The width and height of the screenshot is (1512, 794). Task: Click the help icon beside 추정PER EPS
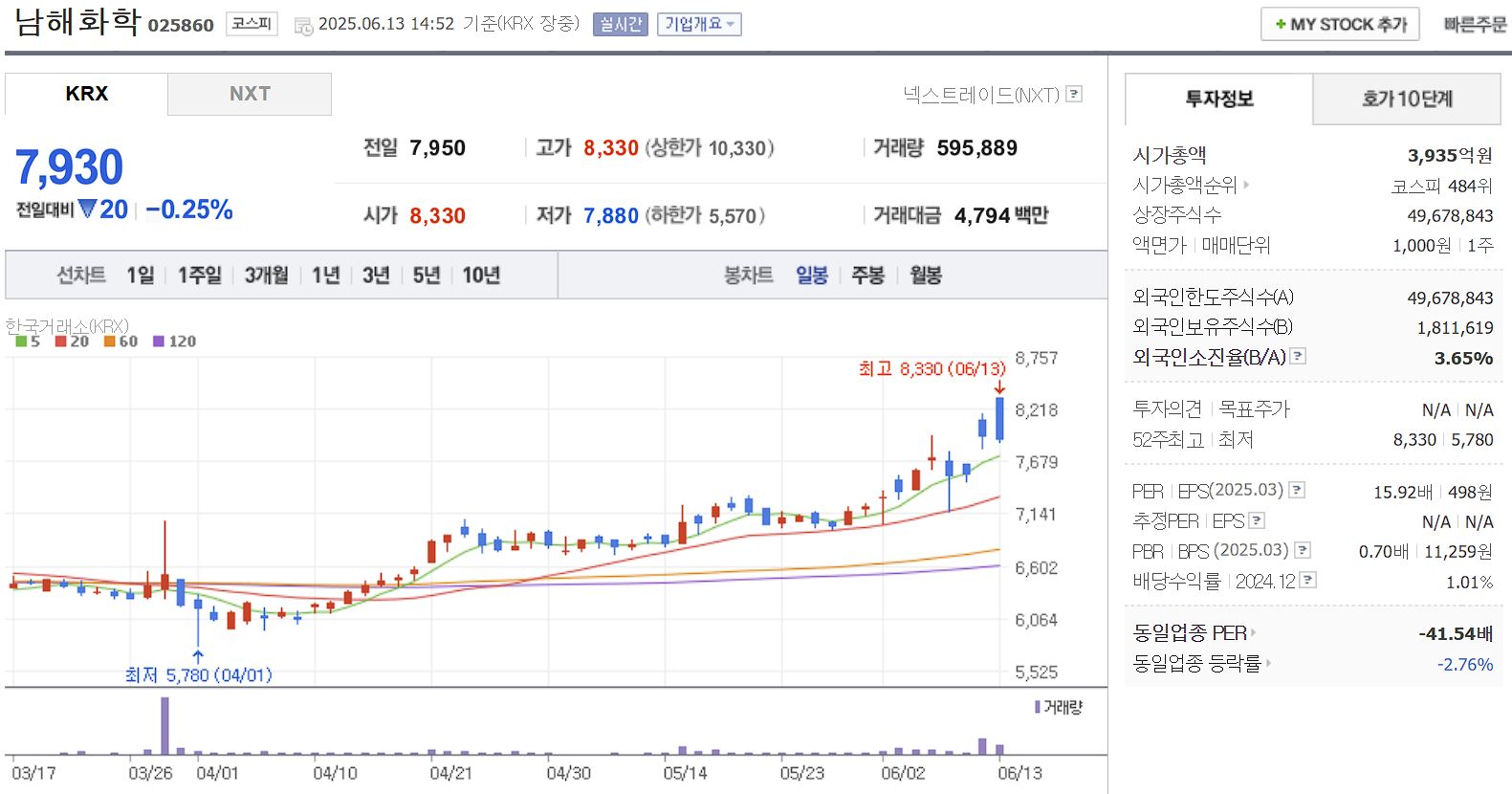coord(1257,520)
